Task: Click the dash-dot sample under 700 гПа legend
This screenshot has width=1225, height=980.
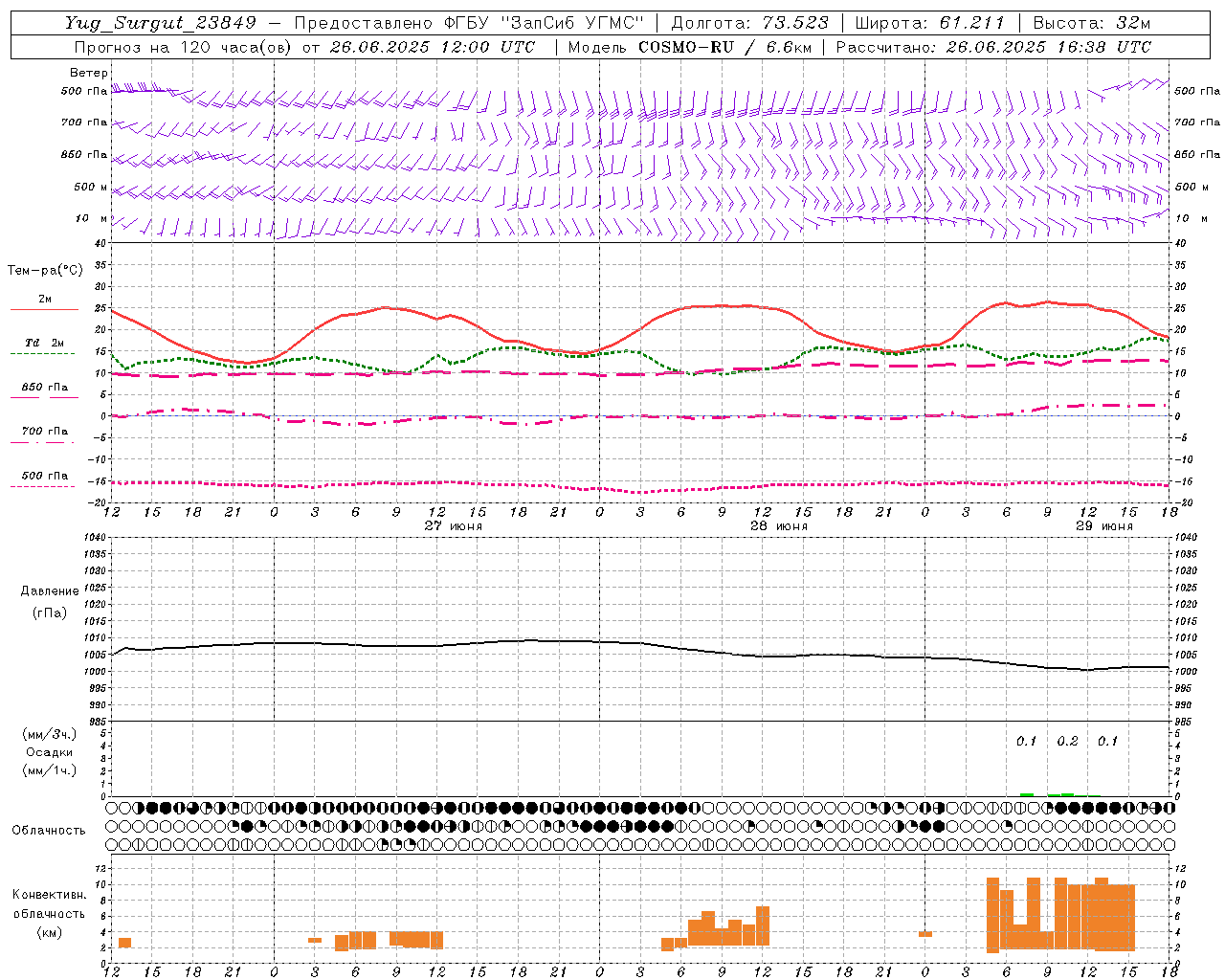Action: 44,442
